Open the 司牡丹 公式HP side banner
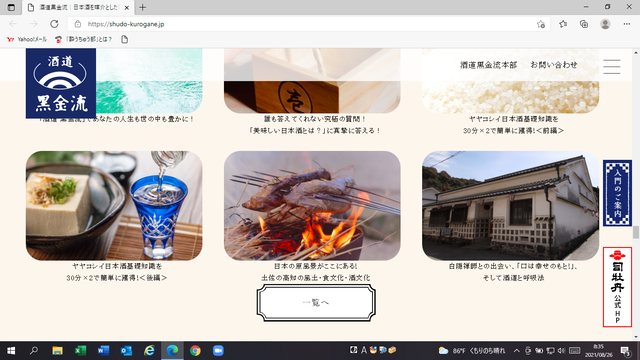640x360 pixels. click(x=617, y=287)
